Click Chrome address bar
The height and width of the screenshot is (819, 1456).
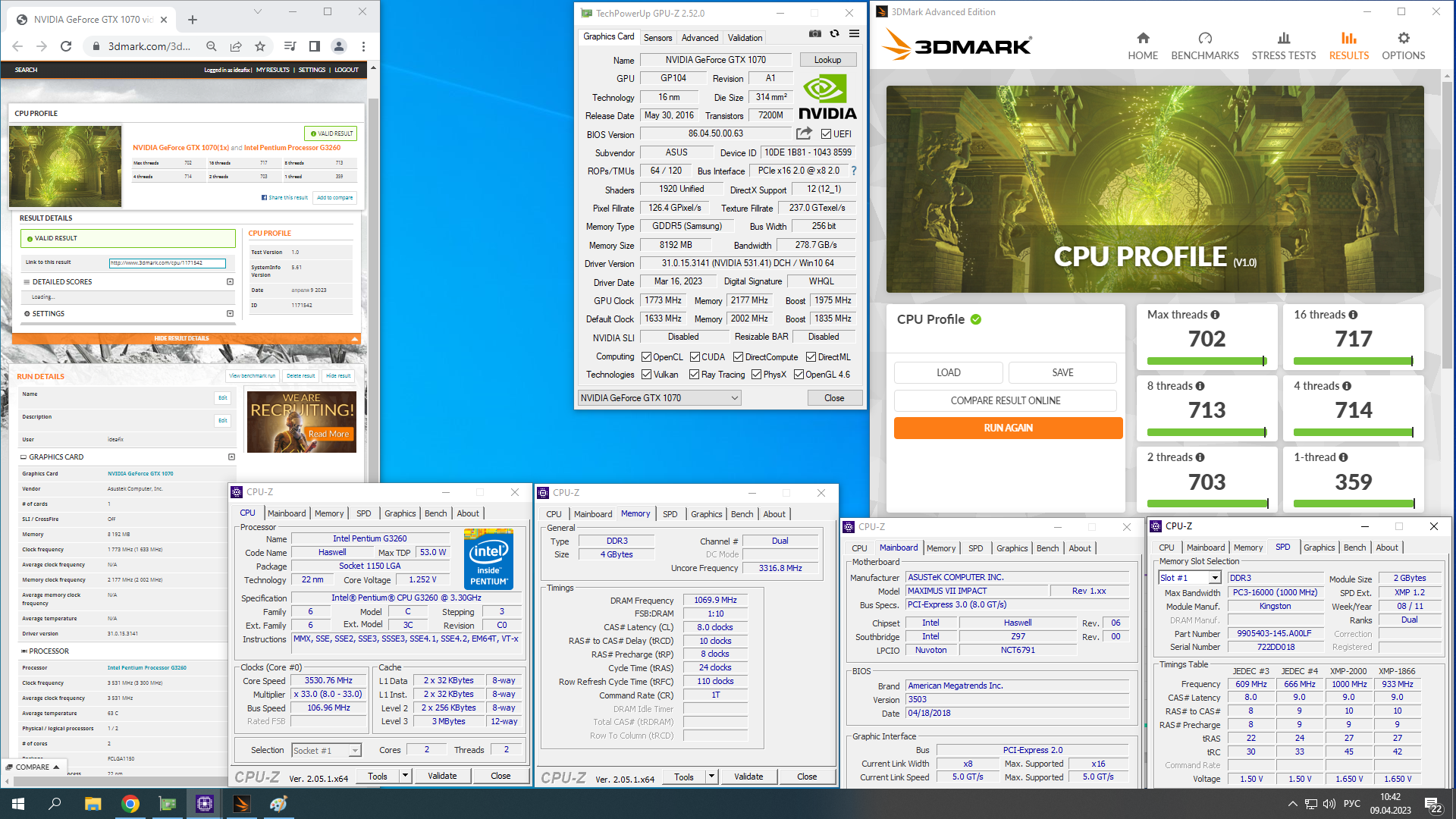click(149, 46)
